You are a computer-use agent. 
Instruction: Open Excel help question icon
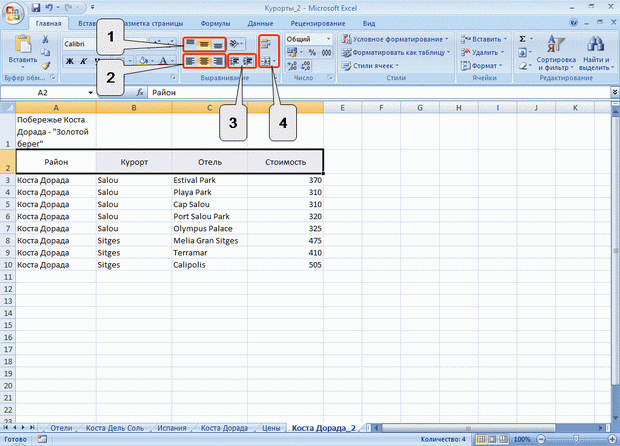pos(574,23)
